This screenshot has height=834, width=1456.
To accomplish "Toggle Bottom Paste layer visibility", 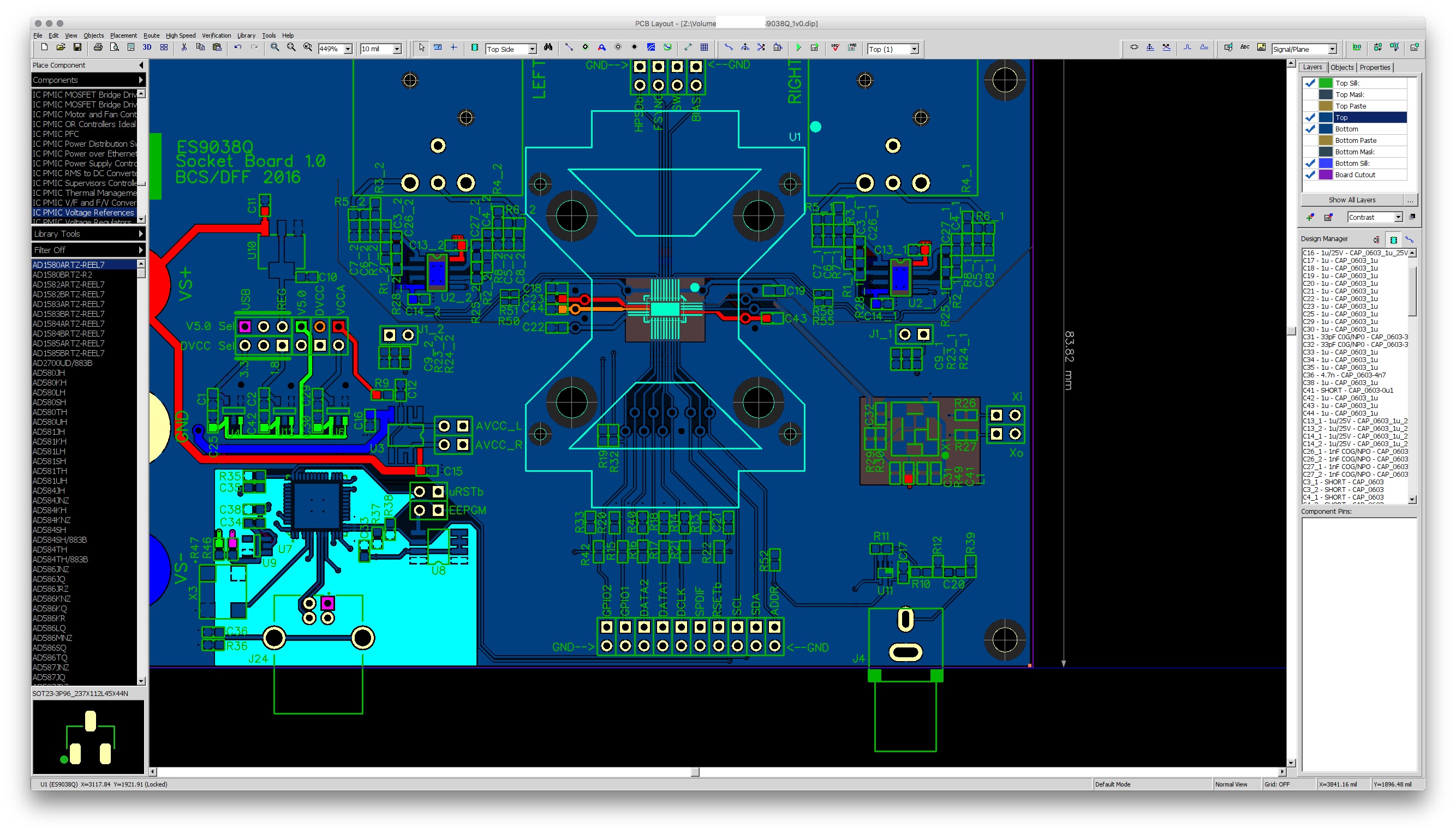I will [1310, 140].
